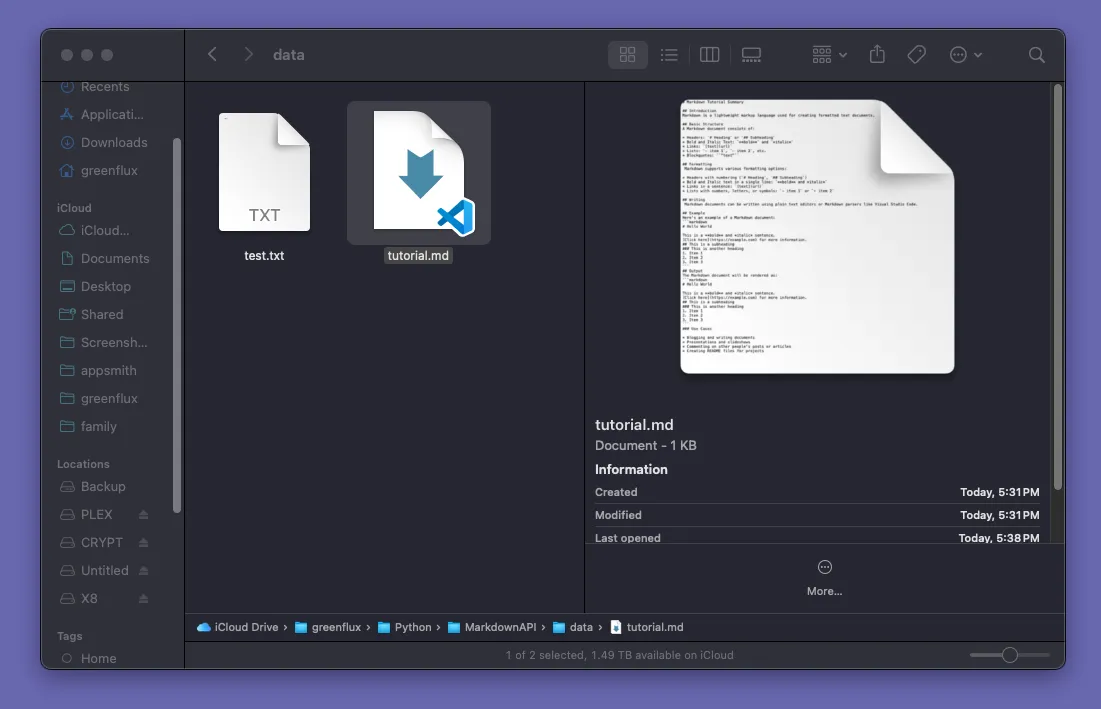Open Documents in the sidebar
The image size is (1101, 709).
point(114,259)
